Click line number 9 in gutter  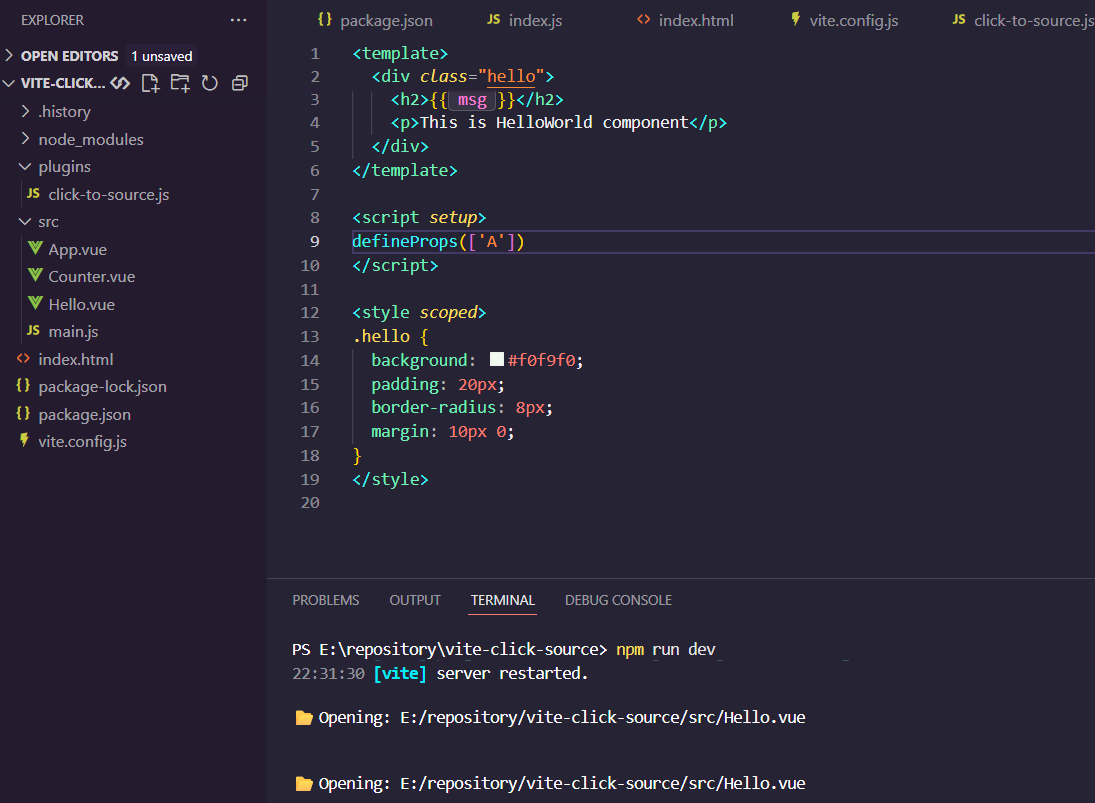click(314, 242)
